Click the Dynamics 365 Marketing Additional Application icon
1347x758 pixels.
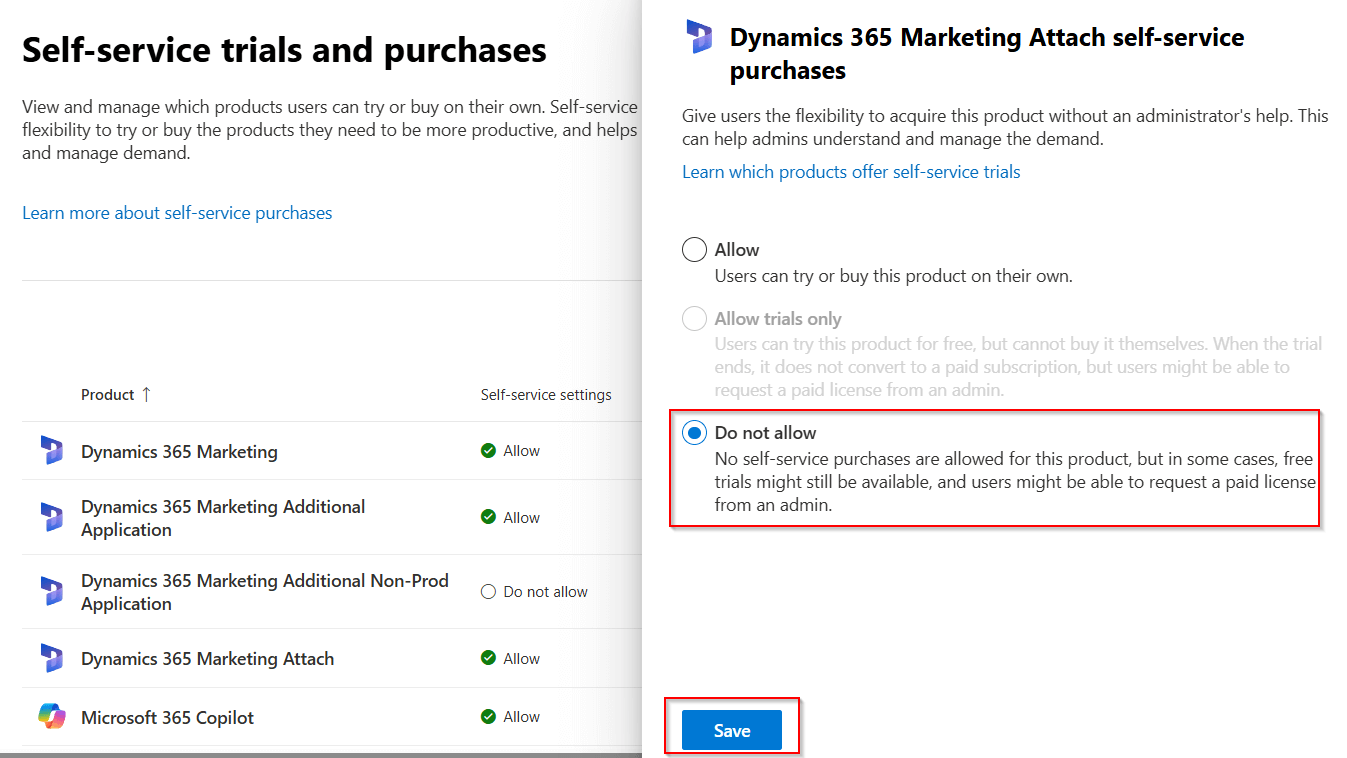point(51,517)
